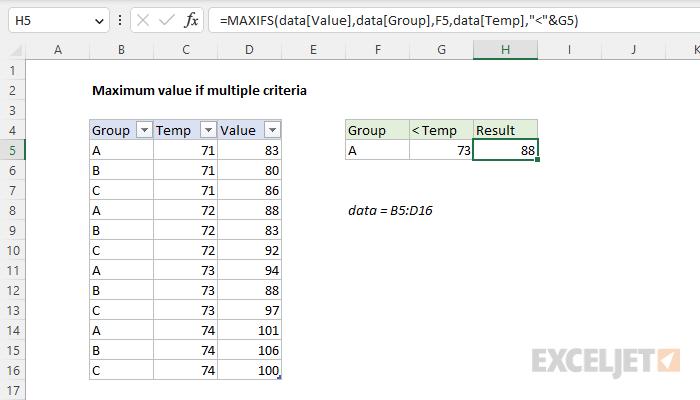Screen dimensions: 700x400
Task: Select column F header
Action: coord(378,50)
